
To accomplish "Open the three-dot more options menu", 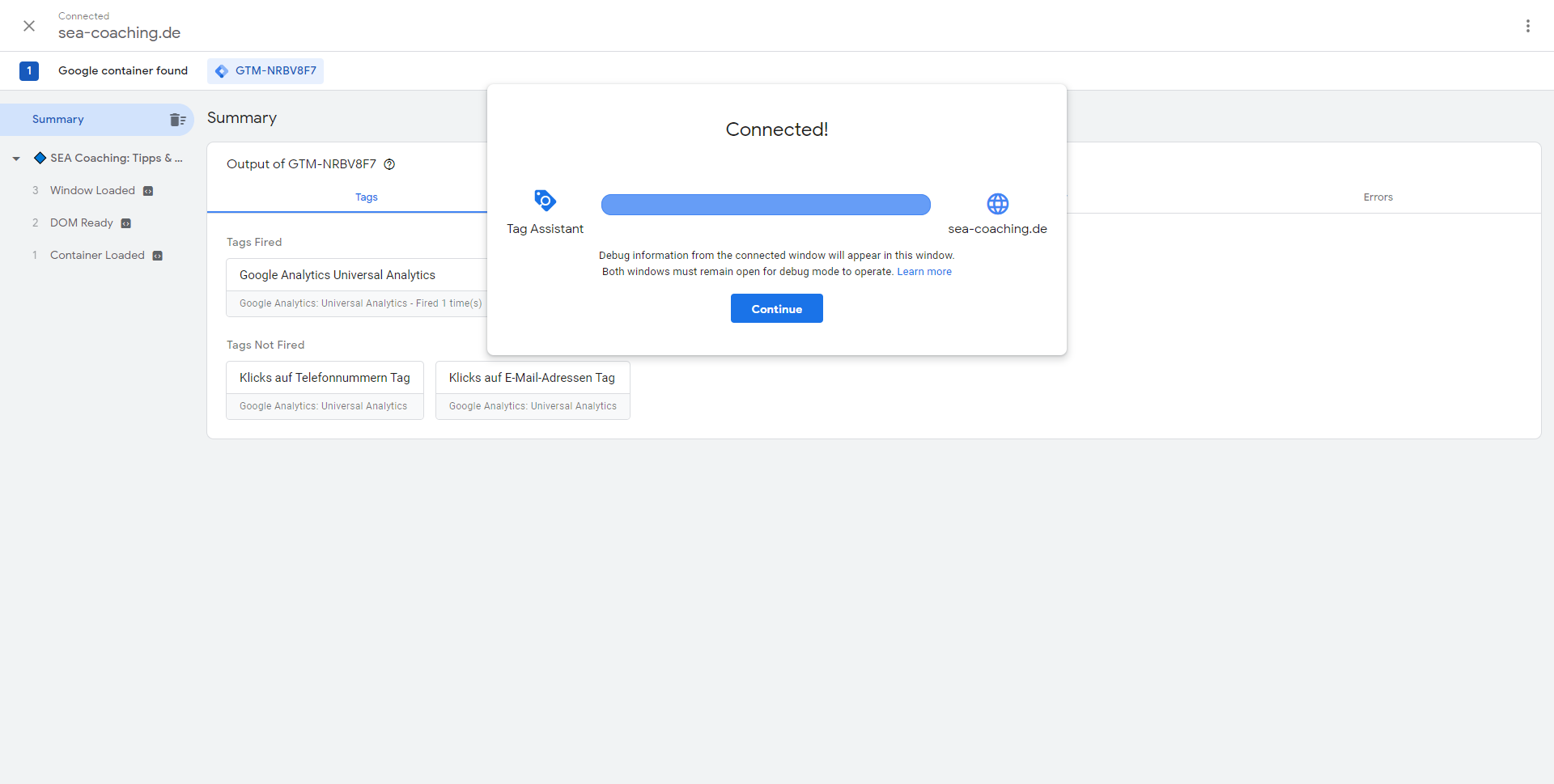I will click(1528, 26).
